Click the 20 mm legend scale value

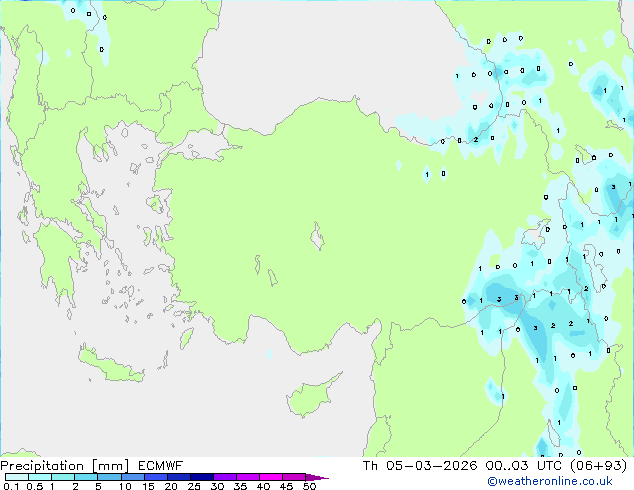click(171, 487)
